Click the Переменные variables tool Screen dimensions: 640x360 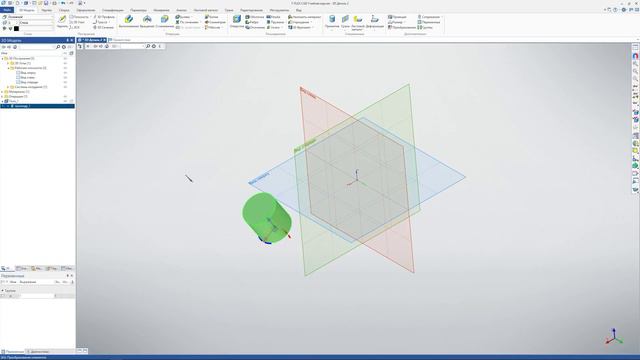(x=429, y=22)
